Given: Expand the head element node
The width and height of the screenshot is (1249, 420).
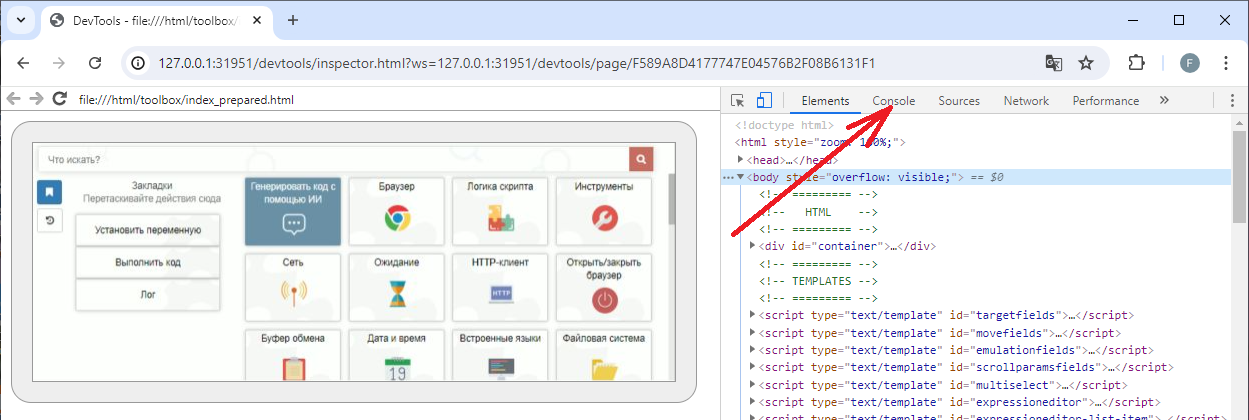Looking at the screenshot, I should (x=741, y=160).
